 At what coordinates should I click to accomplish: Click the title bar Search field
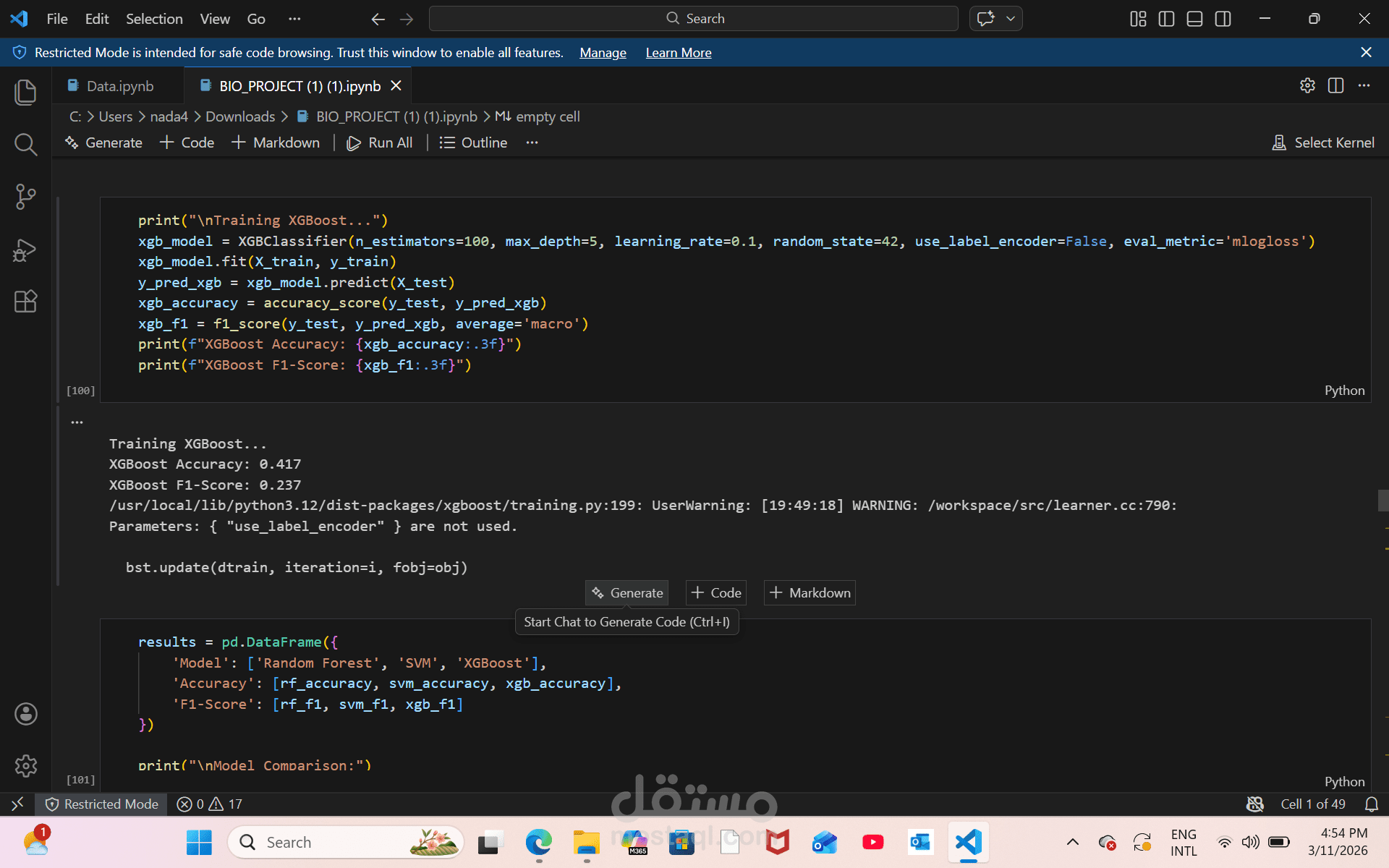[x=693, y=19]
